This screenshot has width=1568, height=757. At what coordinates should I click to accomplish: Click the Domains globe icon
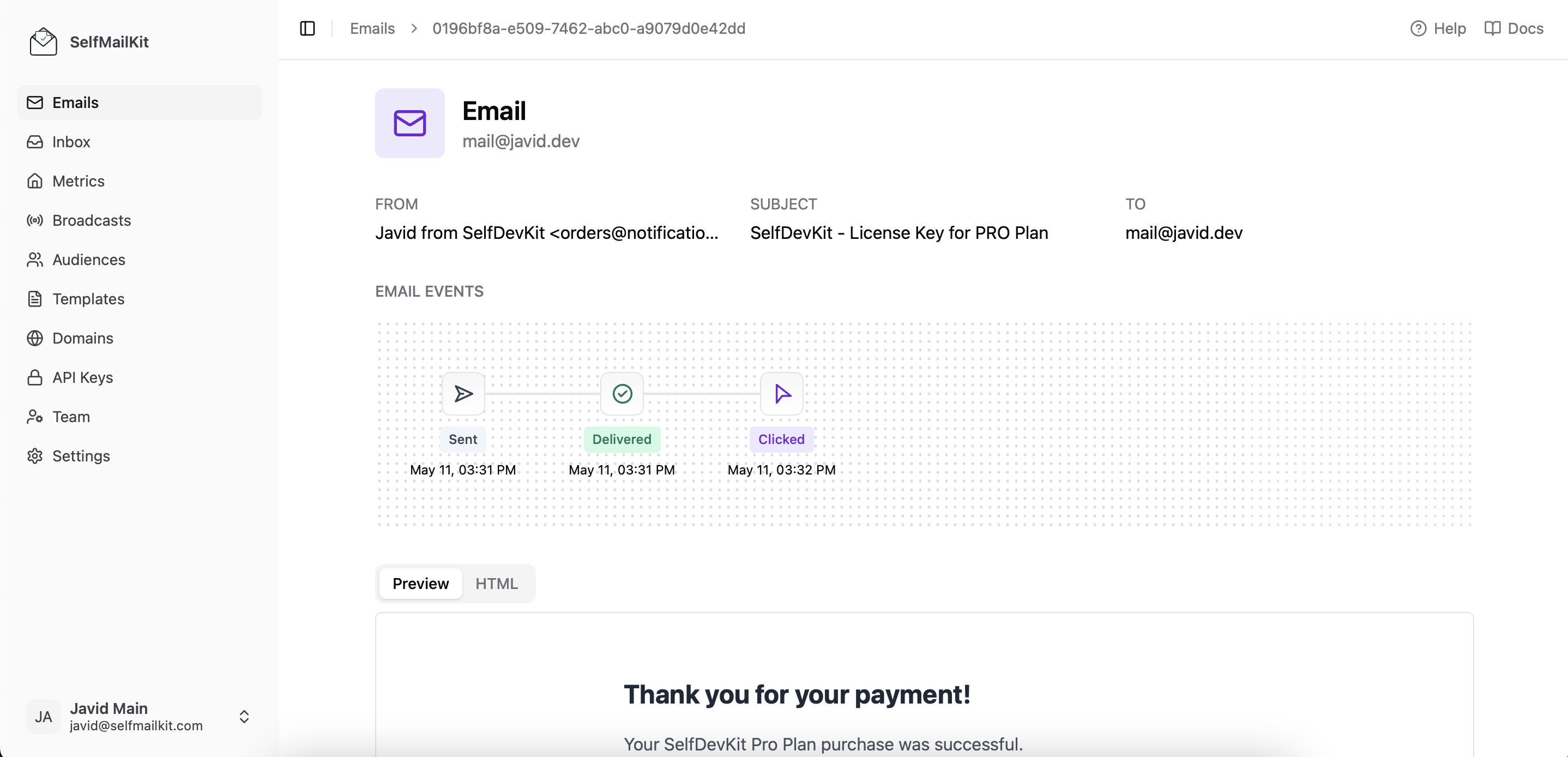[x=35, y=338]
